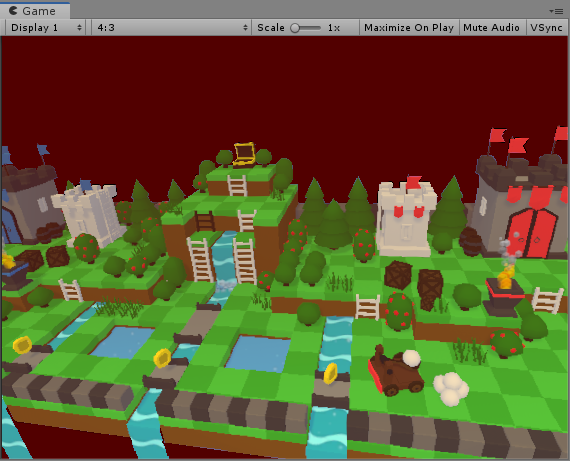Click the 1x scale value text

334,28
